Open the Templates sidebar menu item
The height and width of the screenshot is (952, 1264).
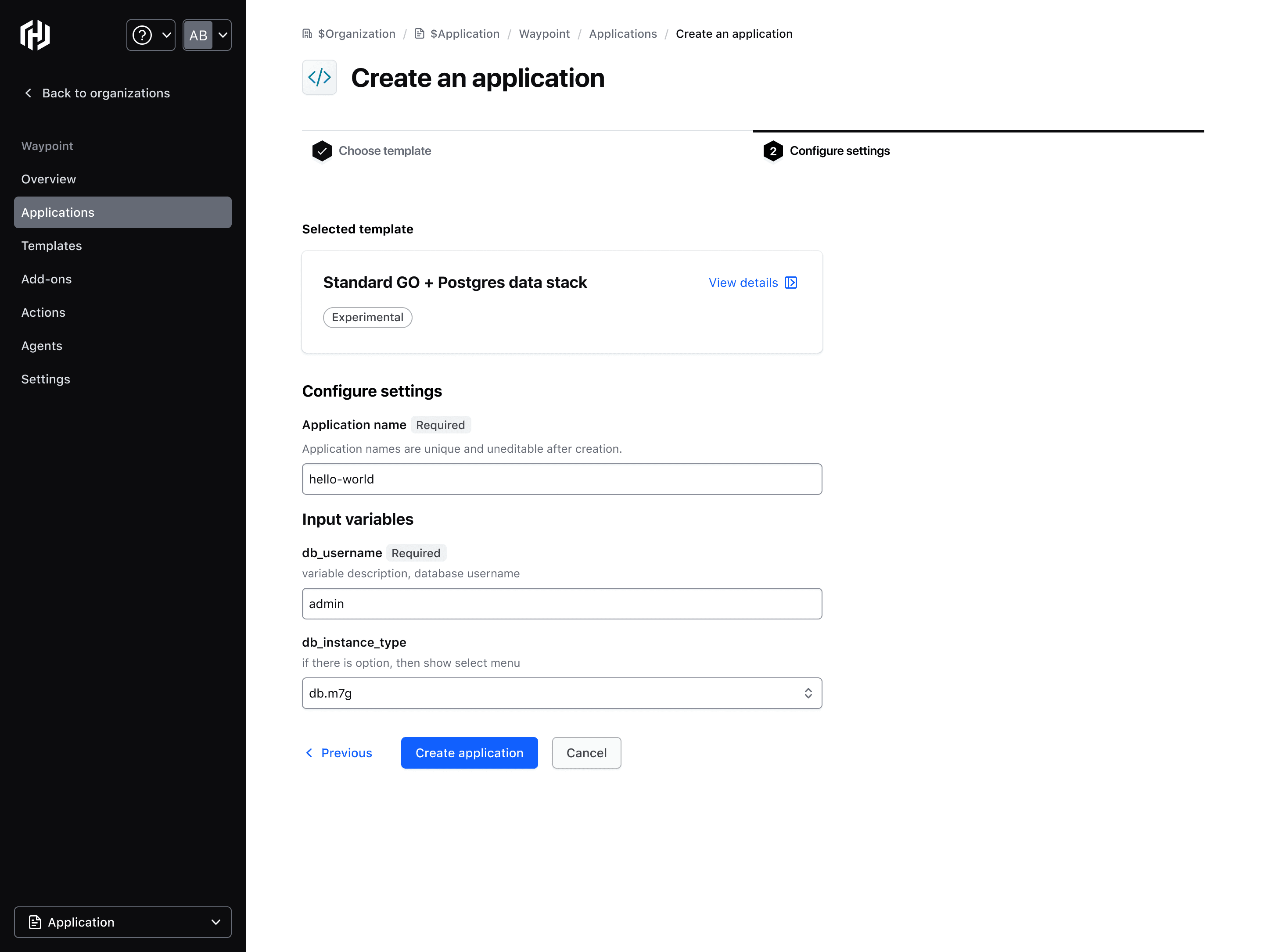[51, 246]
